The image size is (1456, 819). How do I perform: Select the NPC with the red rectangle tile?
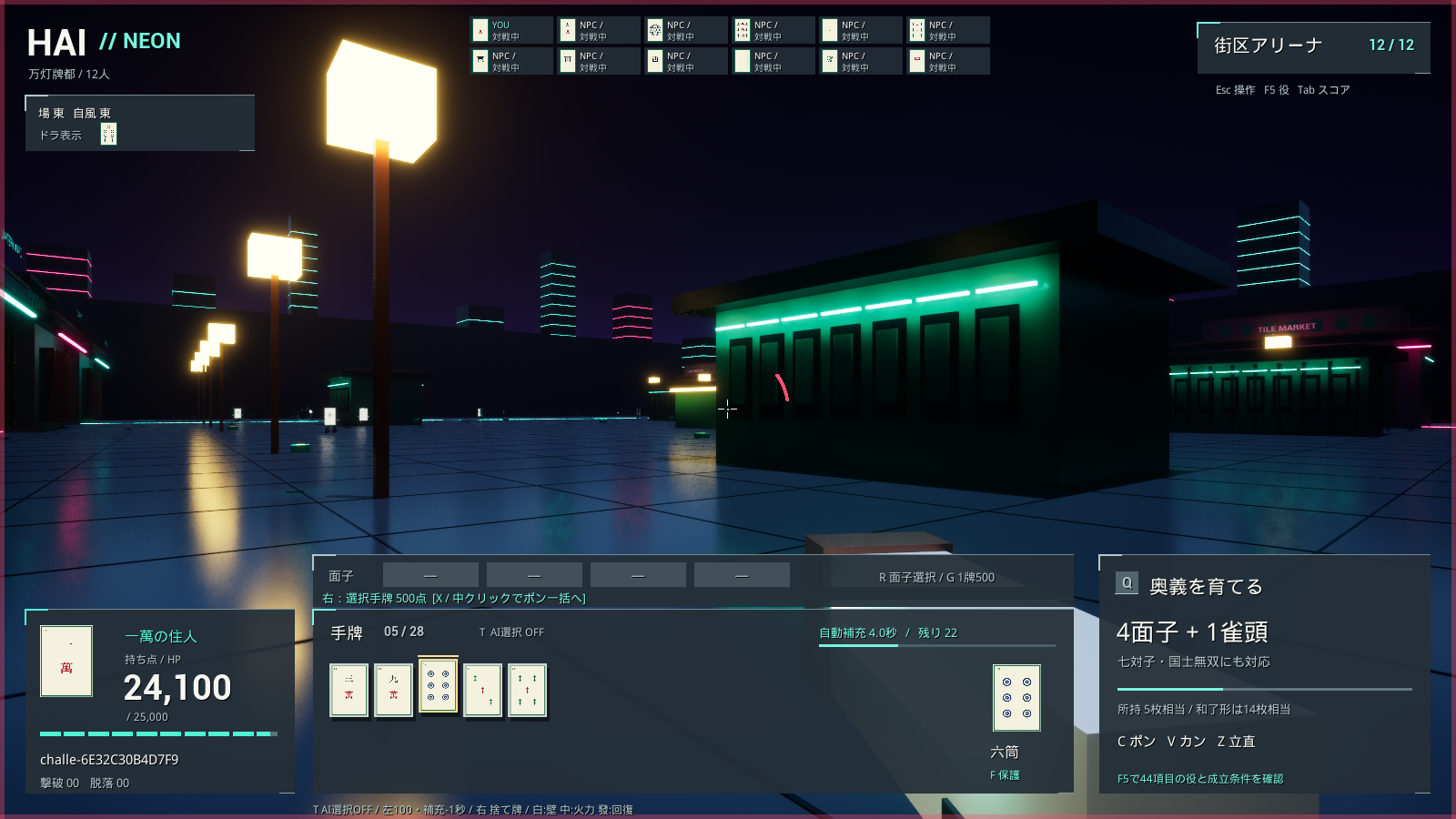tap(948, 61)
